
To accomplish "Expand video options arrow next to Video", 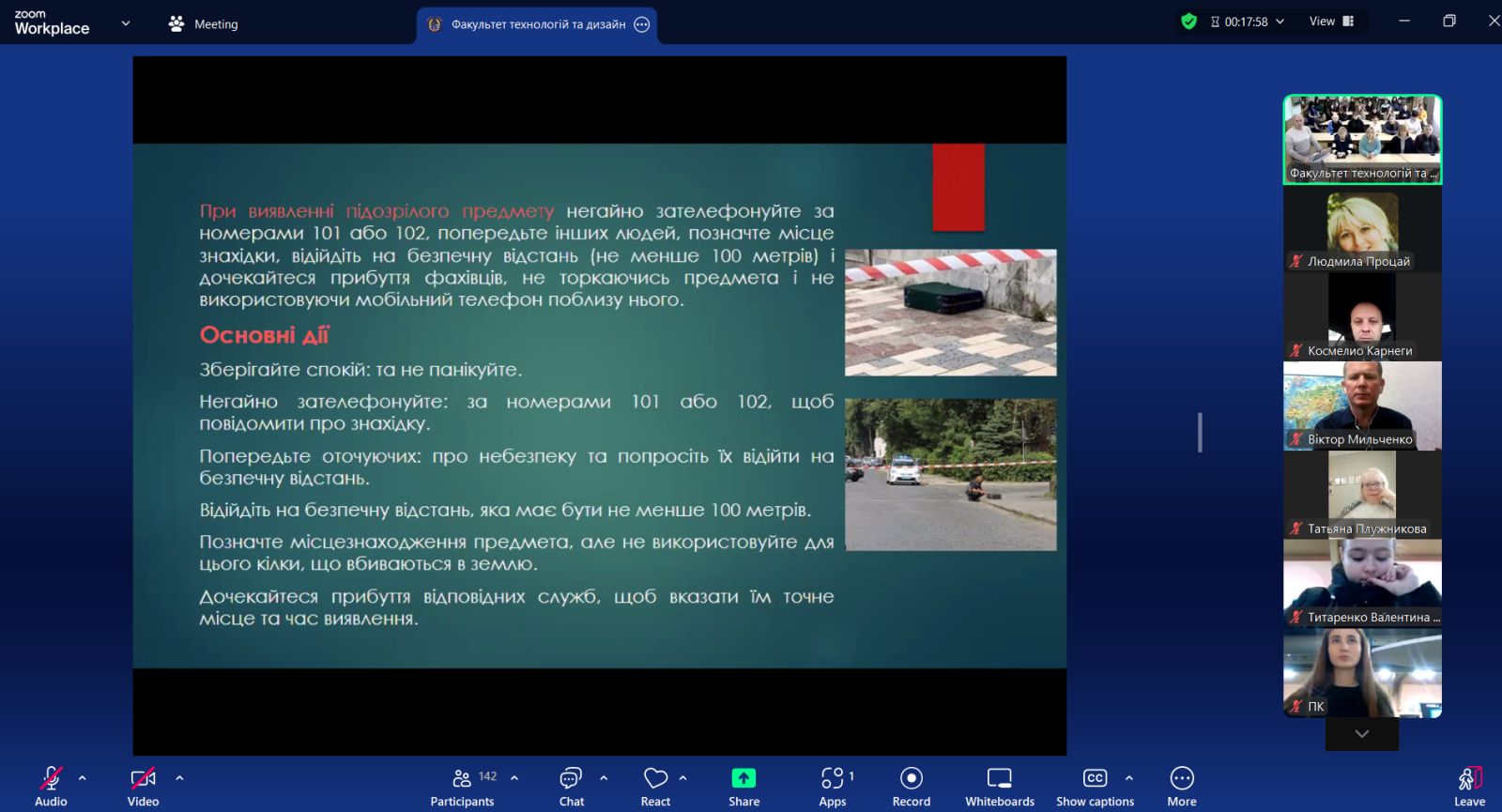I will (179, 778).
